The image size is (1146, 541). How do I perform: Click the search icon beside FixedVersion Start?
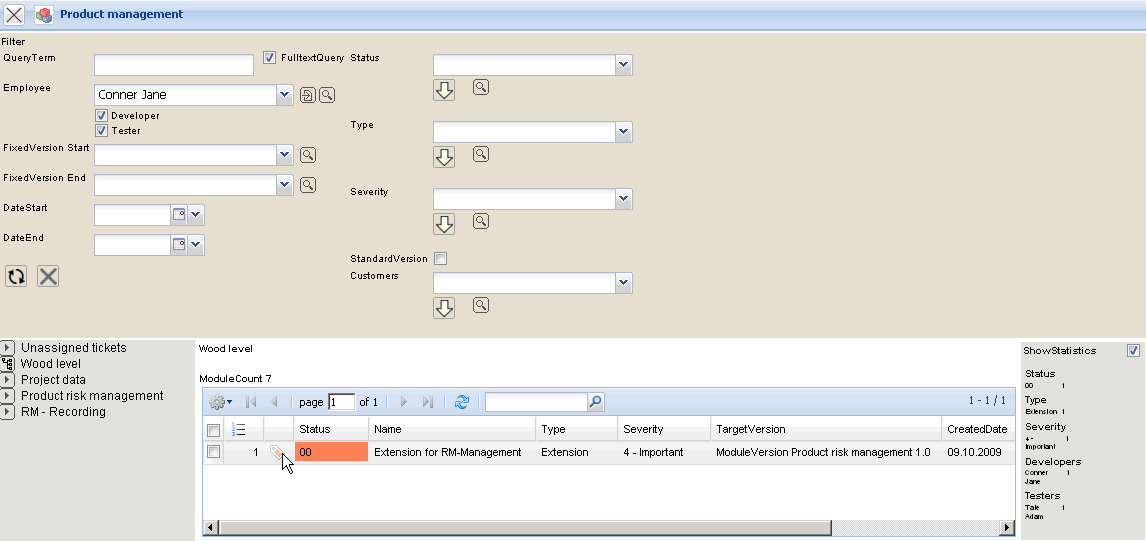tap(308, 155)
